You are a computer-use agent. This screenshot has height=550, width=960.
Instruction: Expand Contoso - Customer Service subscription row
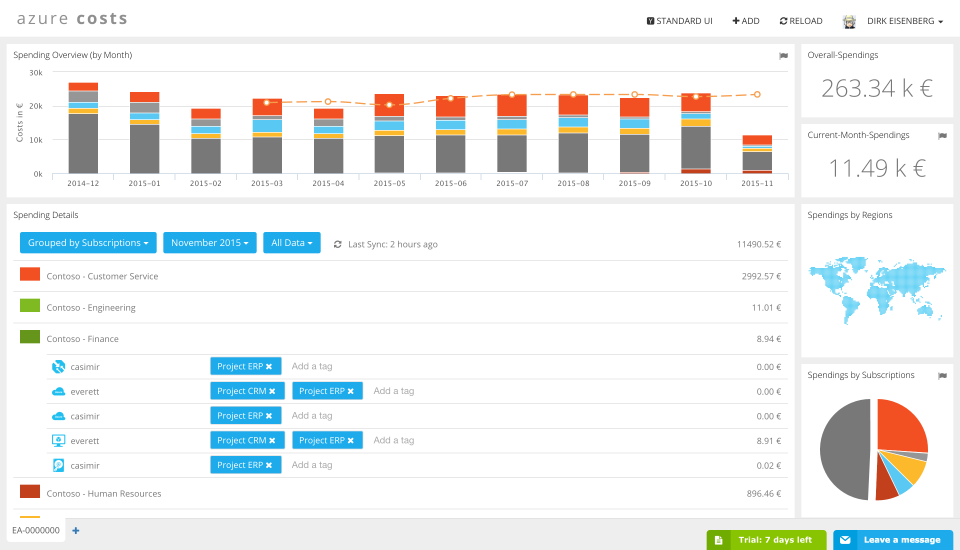coord(400,276)
